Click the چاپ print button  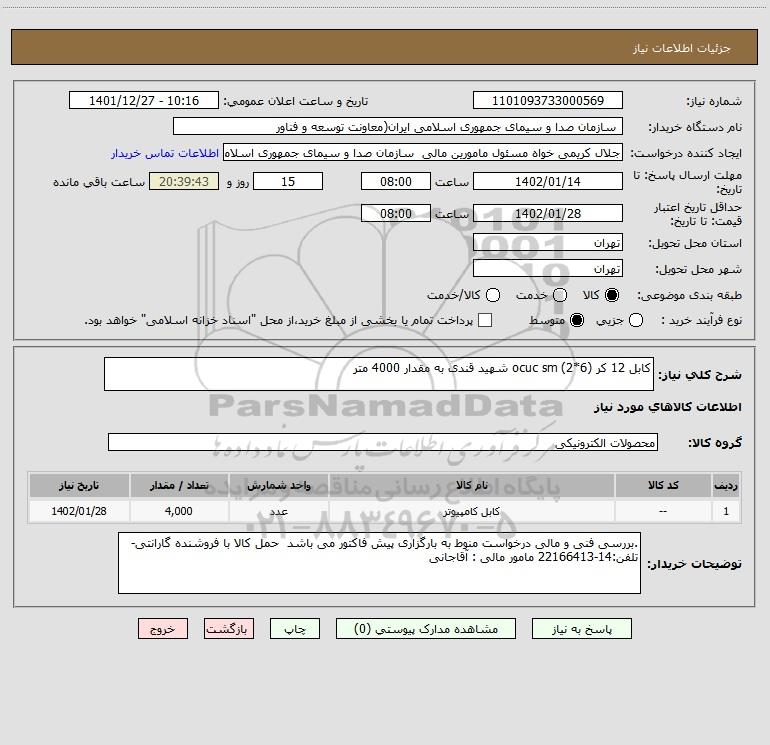tap(295, 629)
